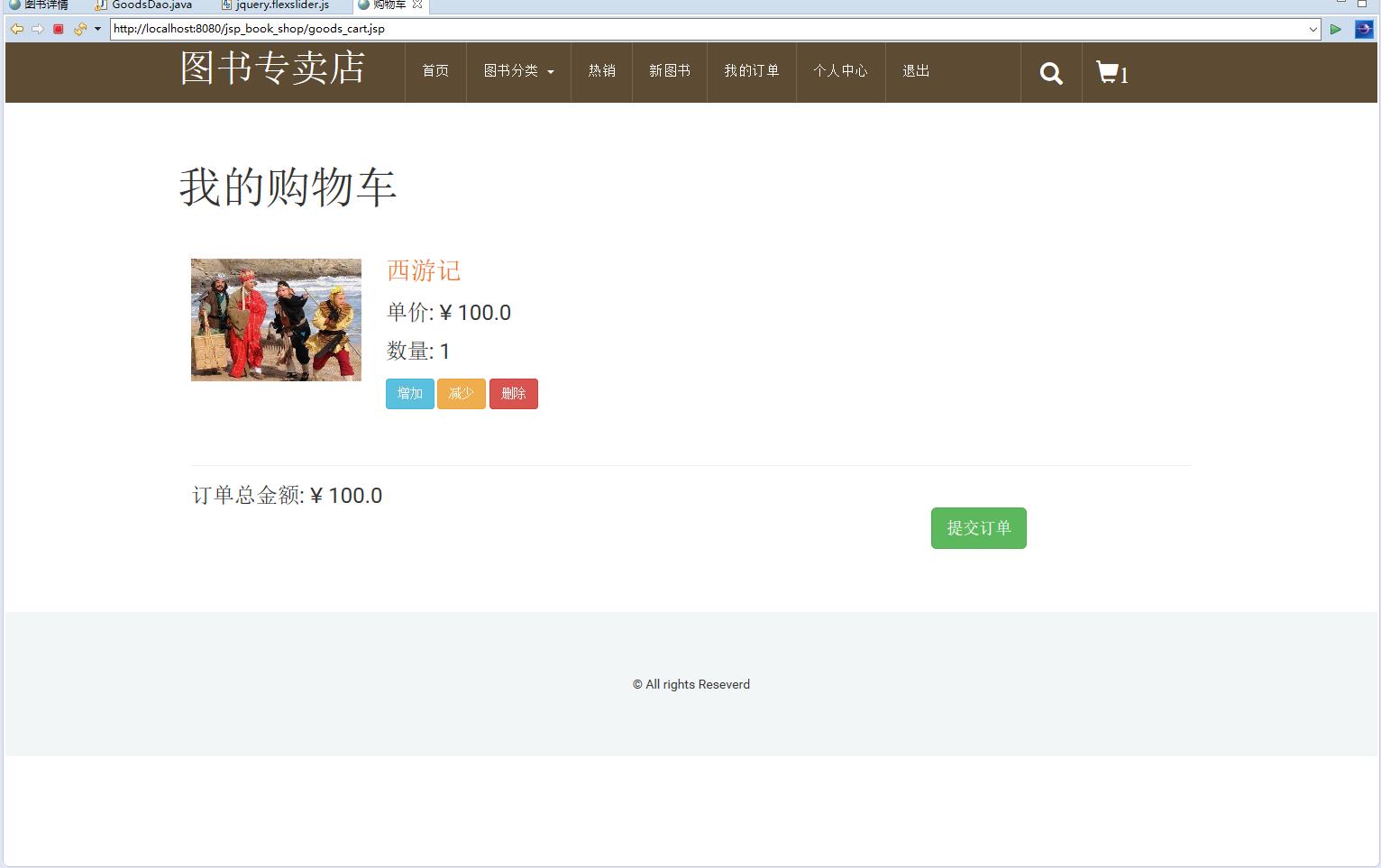Expand the address bar history dropdown
The width and height of the screenshot is (1381, 868).
[x=1313, y=29]
